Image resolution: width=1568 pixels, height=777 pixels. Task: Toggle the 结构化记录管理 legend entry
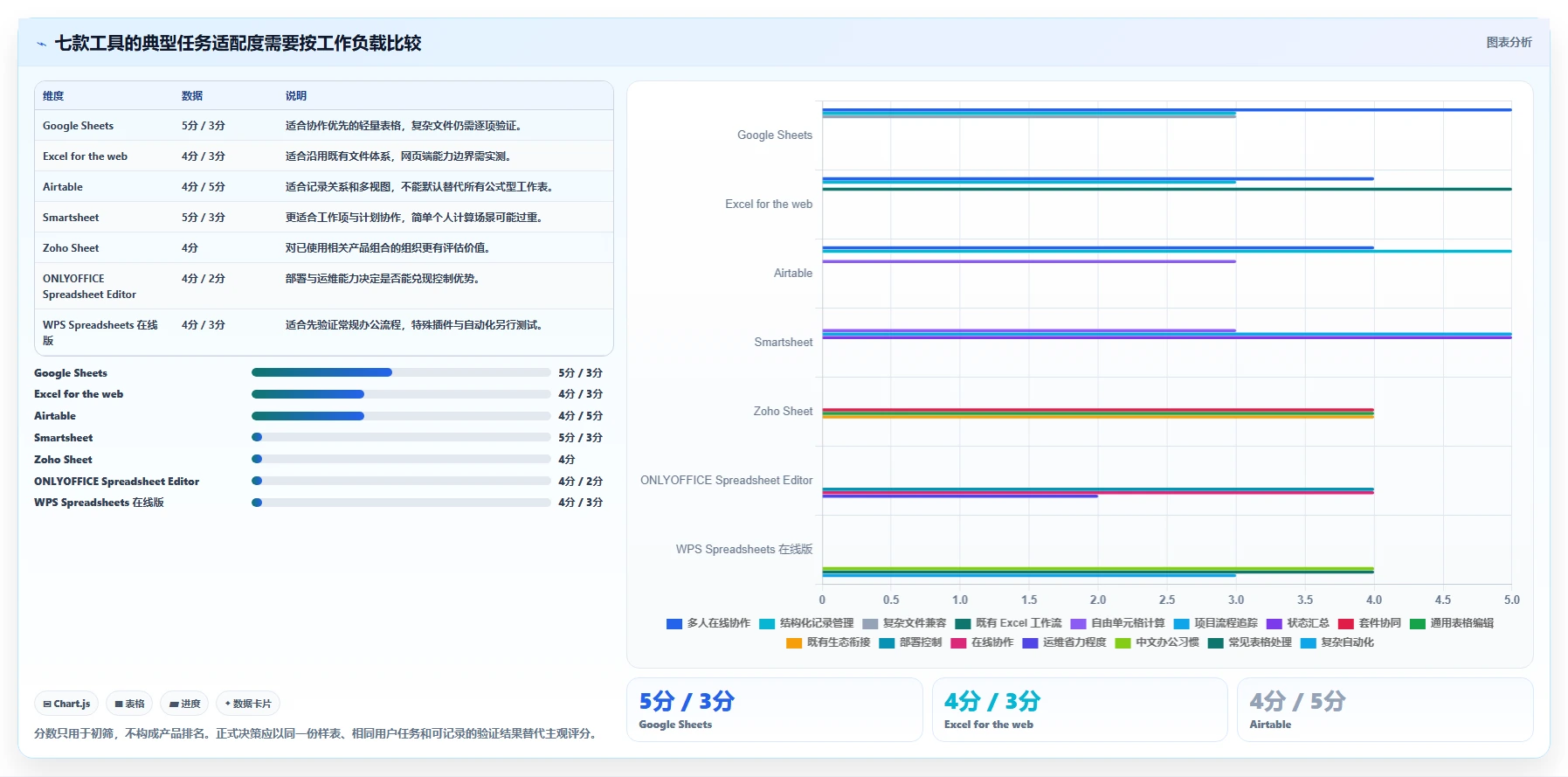[x=806, y=623]
